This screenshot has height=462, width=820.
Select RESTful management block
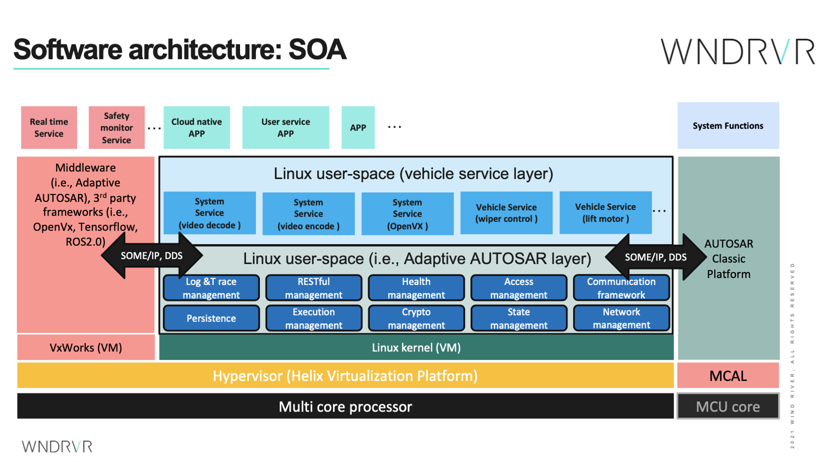point(314,288)
